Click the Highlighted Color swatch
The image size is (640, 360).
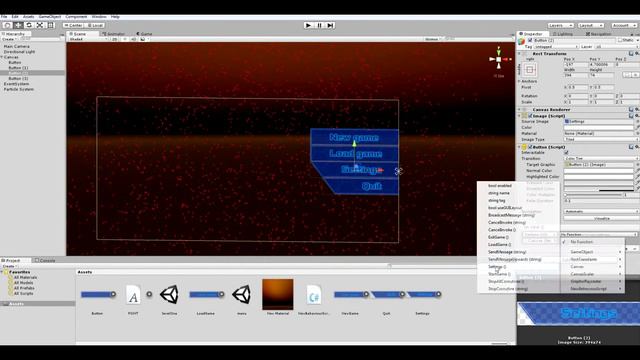coord(598,177)
